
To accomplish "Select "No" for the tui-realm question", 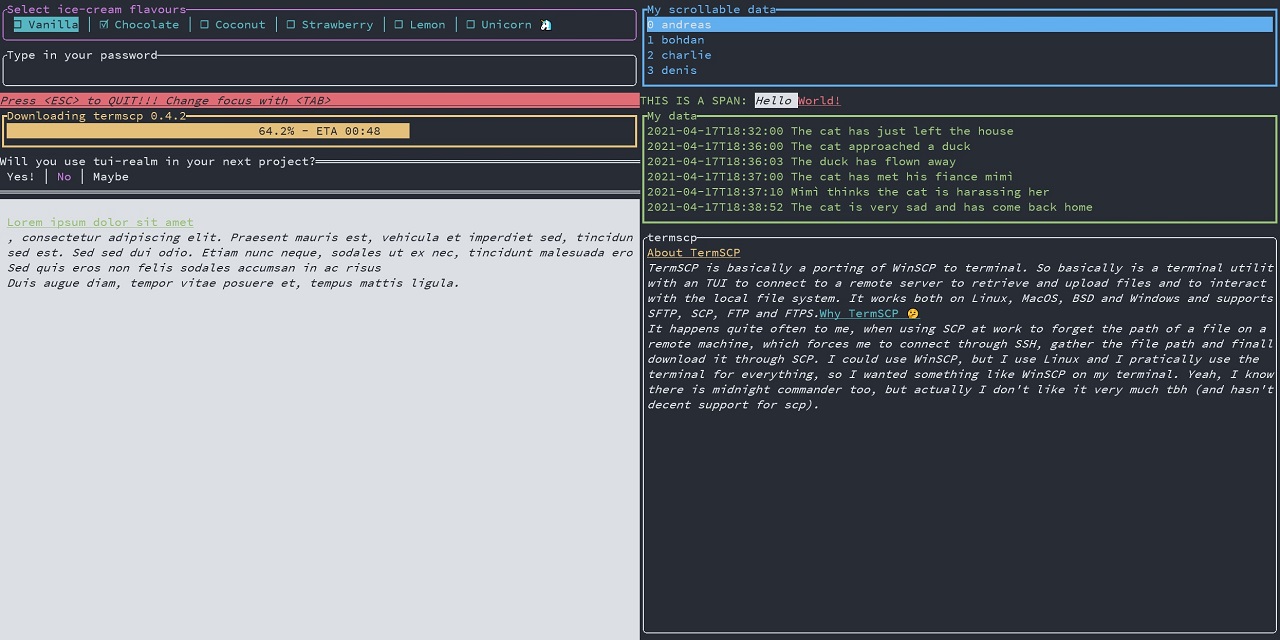I will [64, 177].
